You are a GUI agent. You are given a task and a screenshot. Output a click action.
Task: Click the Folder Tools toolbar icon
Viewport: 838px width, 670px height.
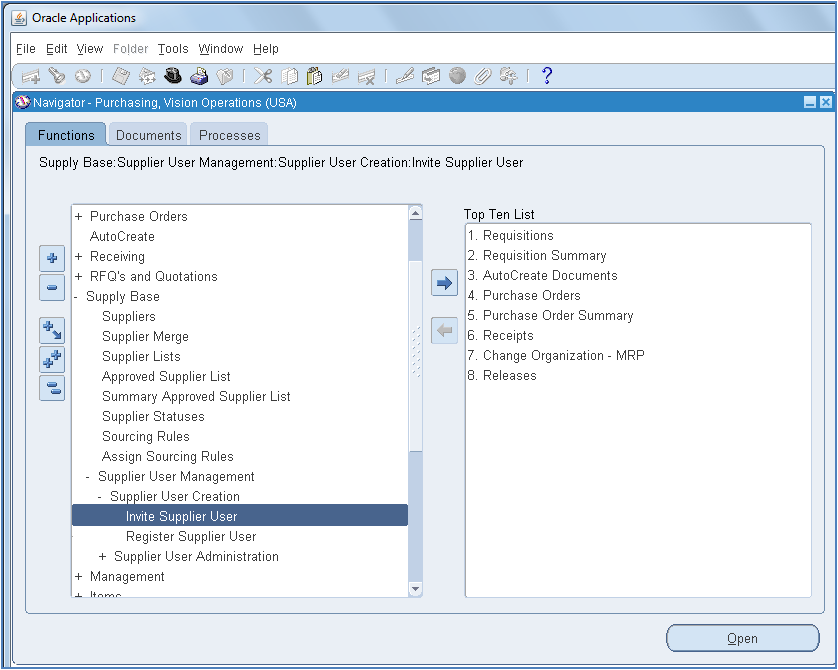click(x=508, y=76)
